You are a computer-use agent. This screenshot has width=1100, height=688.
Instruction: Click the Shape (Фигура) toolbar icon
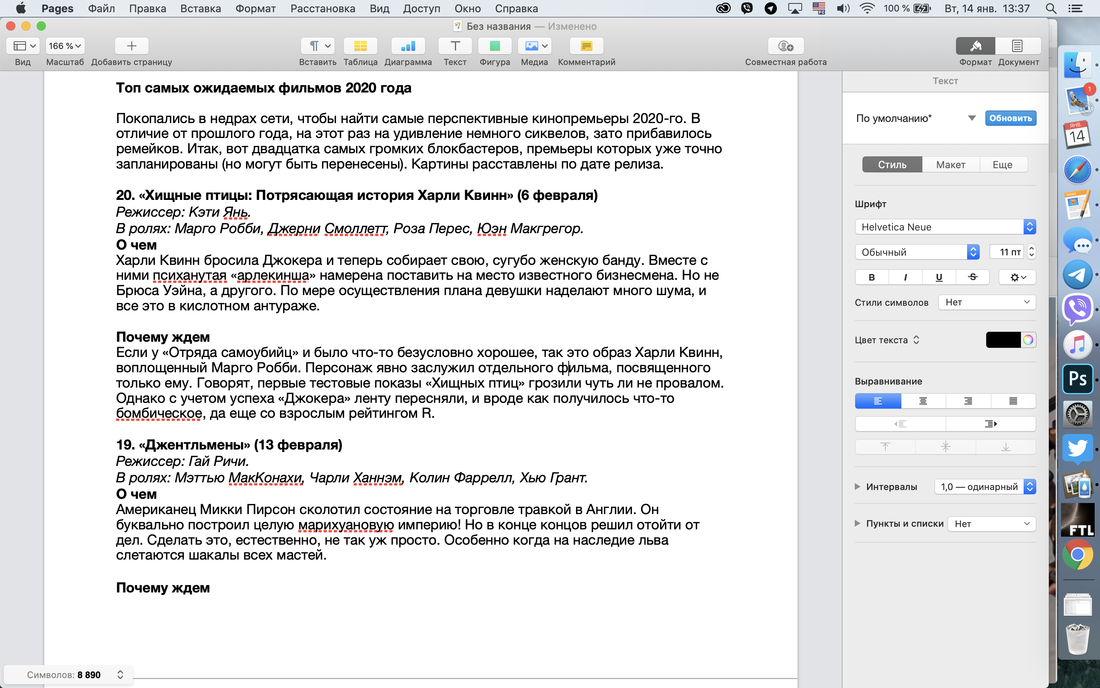coord(494,46)
